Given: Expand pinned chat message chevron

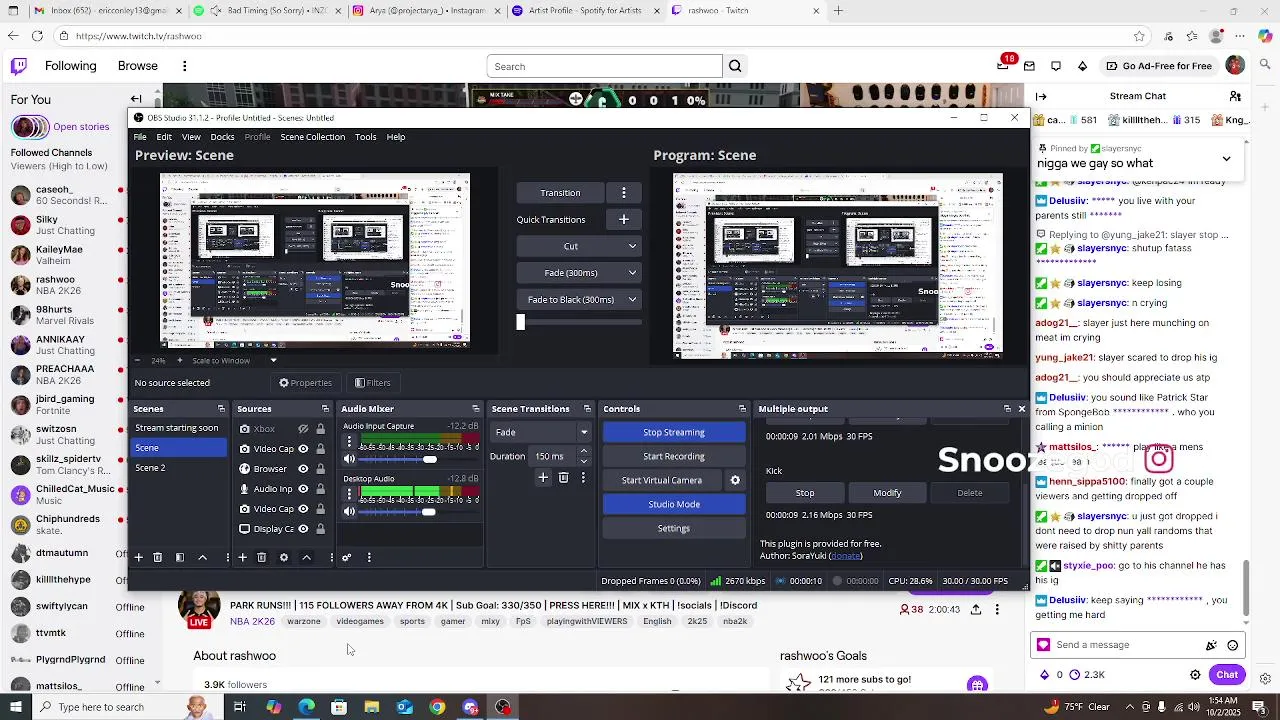Looking at the screenshot, I should click(1226, 159).
